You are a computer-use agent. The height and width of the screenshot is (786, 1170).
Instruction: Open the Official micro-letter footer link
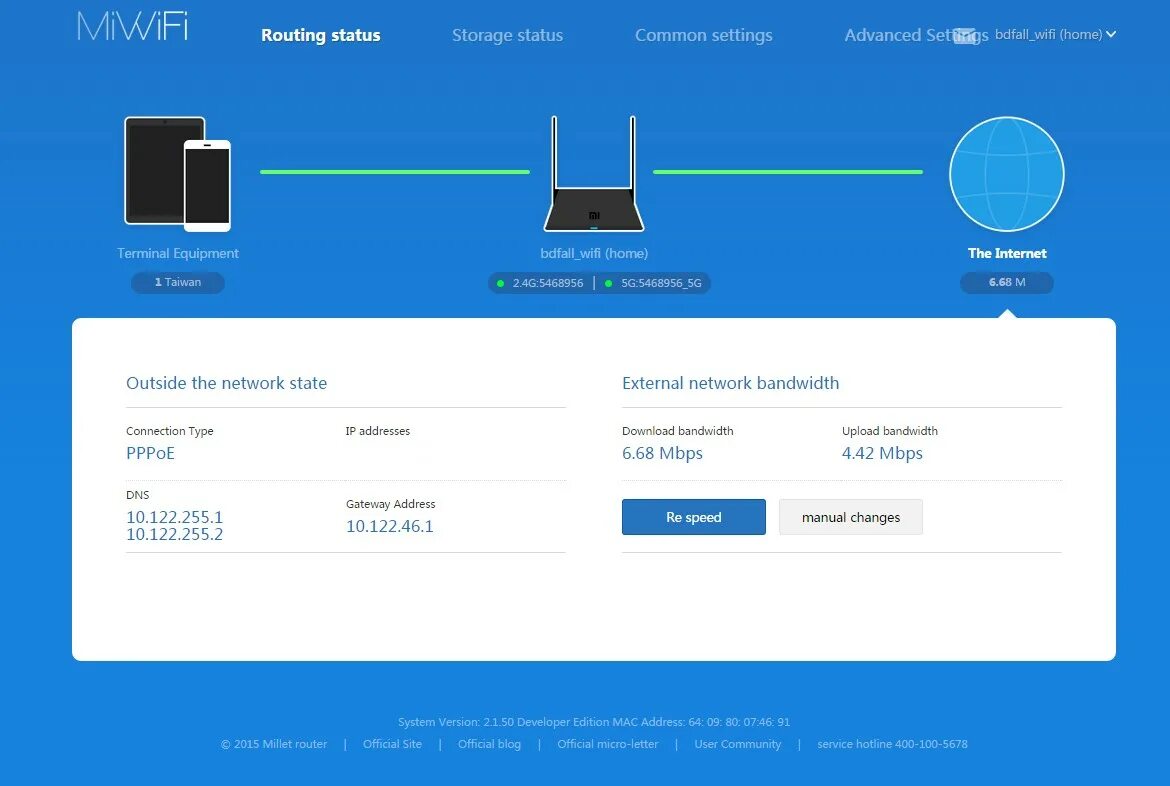coord(608,744)
